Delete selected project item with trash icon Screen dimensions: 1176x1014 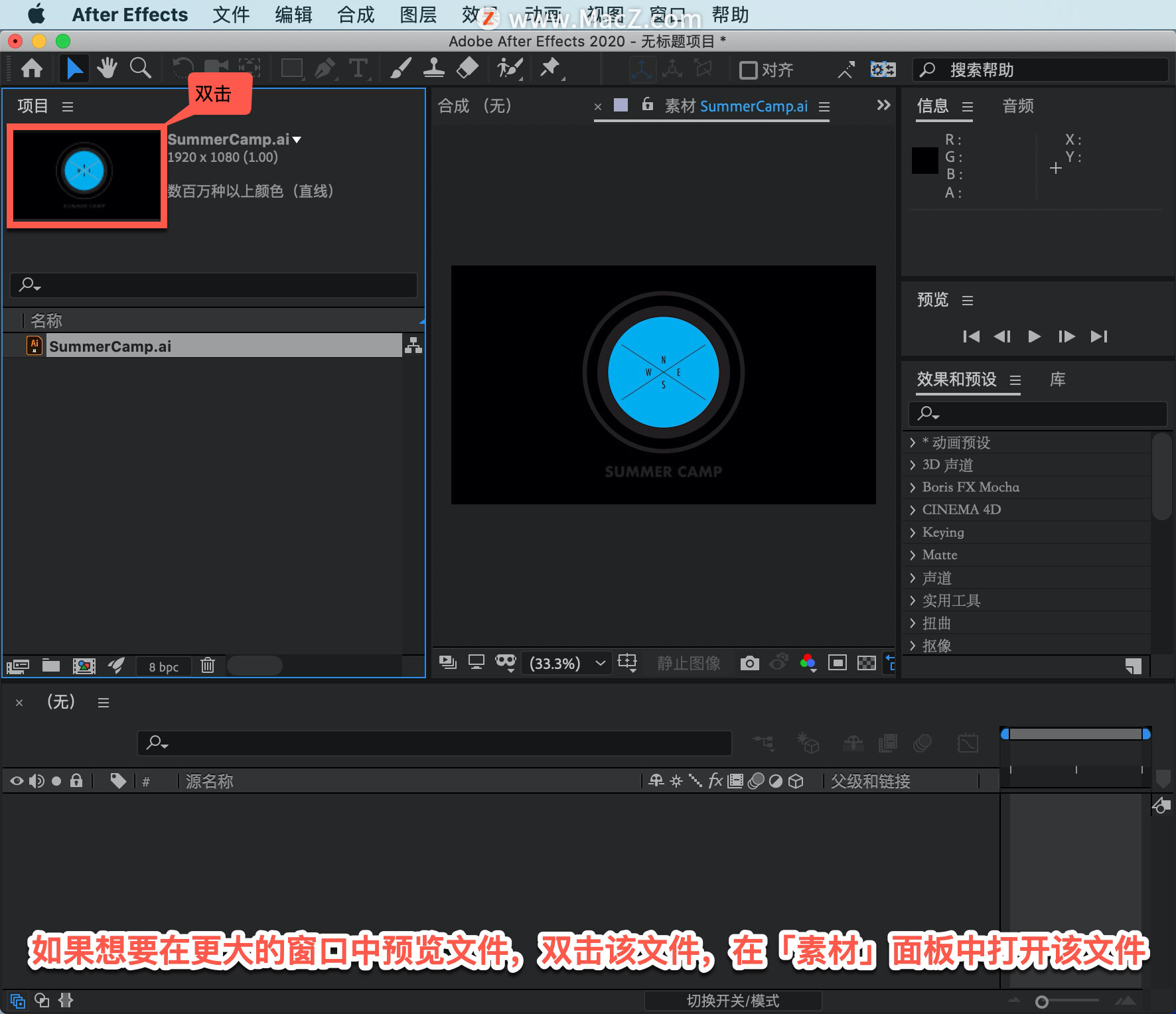coord(208,666)
